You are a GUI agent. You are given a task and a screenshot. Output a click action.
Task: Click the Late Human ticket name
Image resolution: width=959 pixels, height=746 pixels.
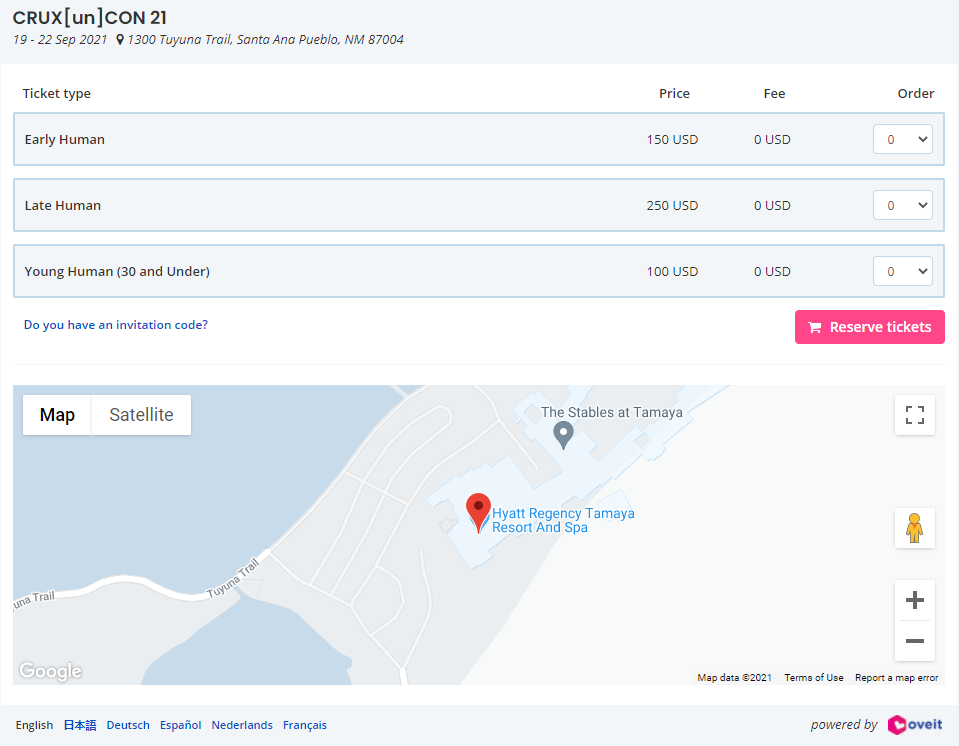62,205
